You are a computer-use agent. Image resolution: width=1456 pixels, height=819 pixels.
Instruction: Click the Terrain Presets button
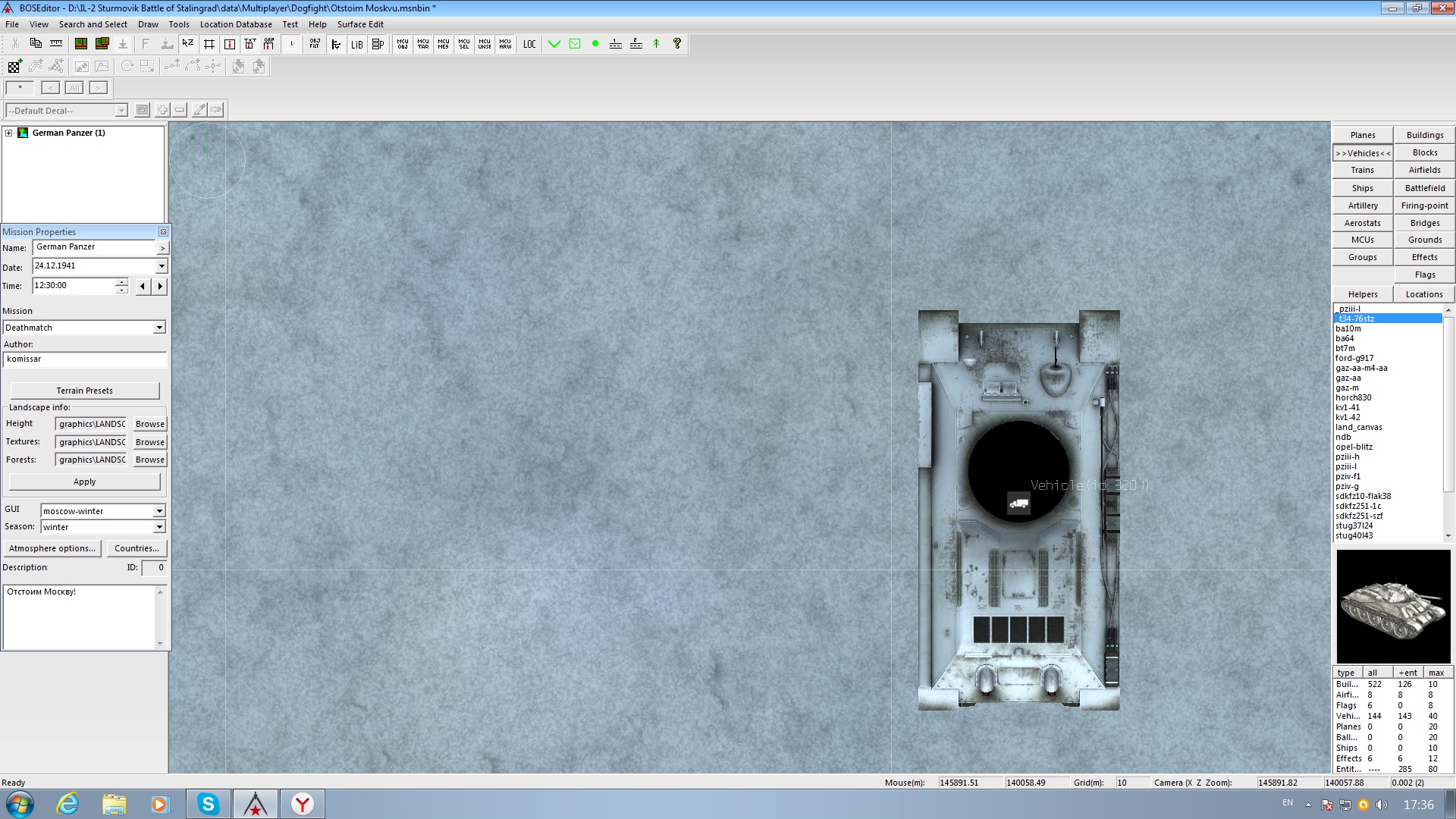(85, 391)
